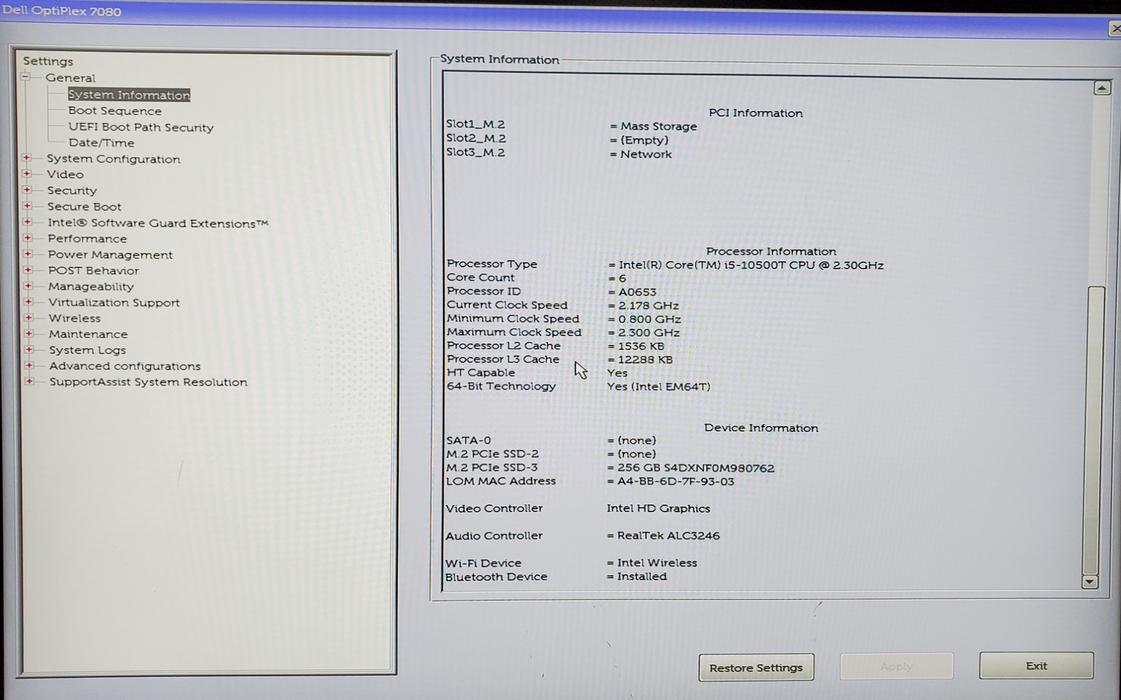Select SupportAssist System Resolution label

[x=148, y=382]
